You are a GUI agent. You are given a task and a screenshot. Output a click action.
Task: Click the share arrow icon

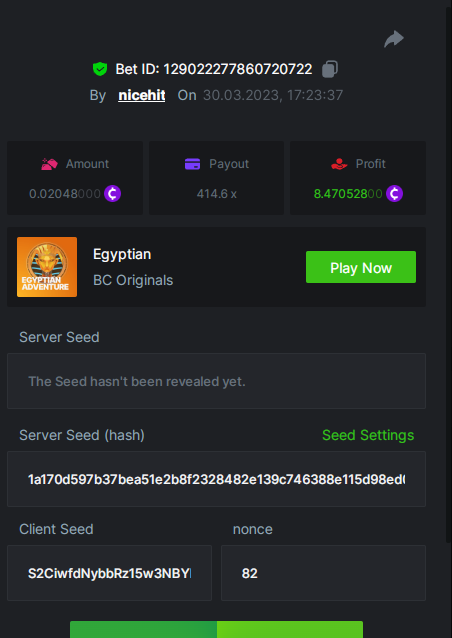394,39
